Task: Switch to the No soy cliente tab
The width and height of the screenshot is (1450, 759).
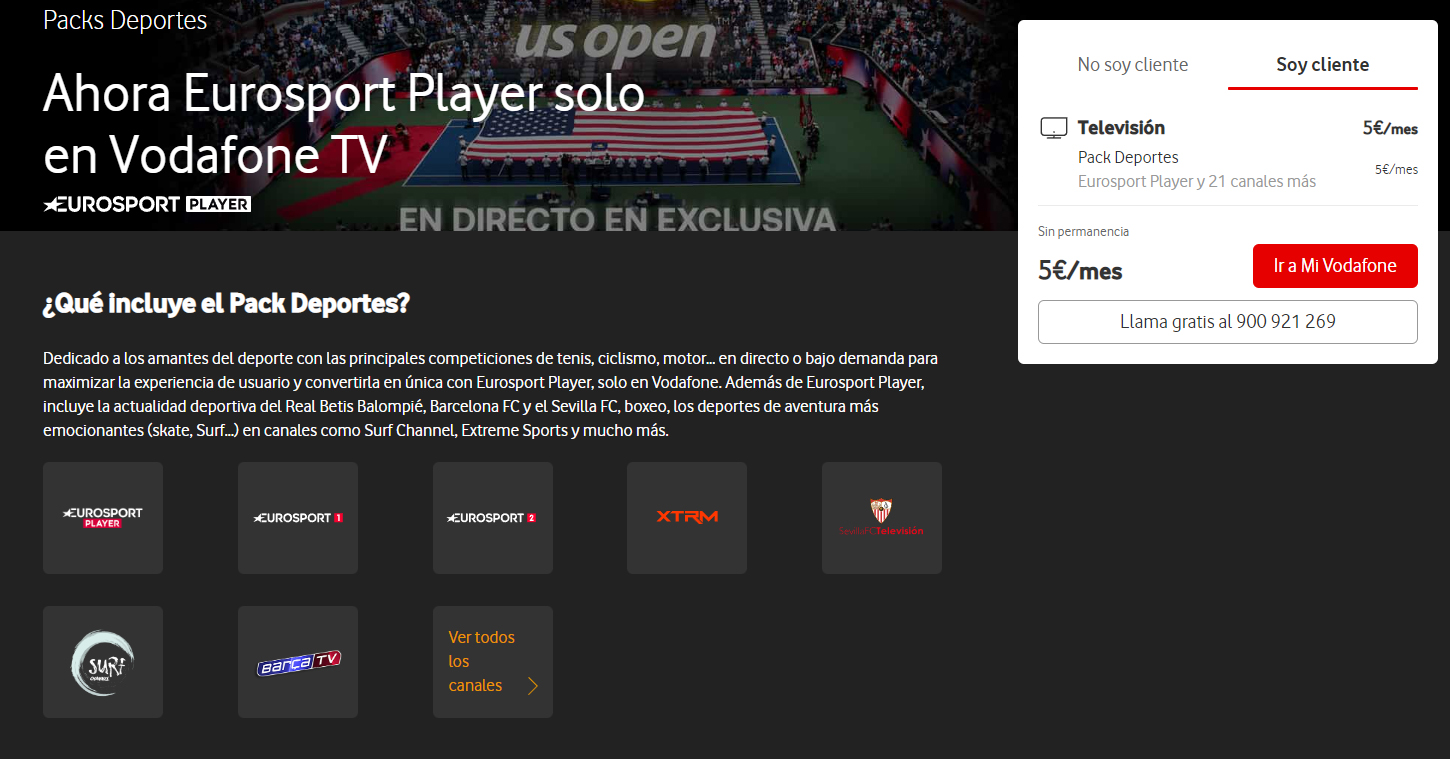Action: point(1133,65)
